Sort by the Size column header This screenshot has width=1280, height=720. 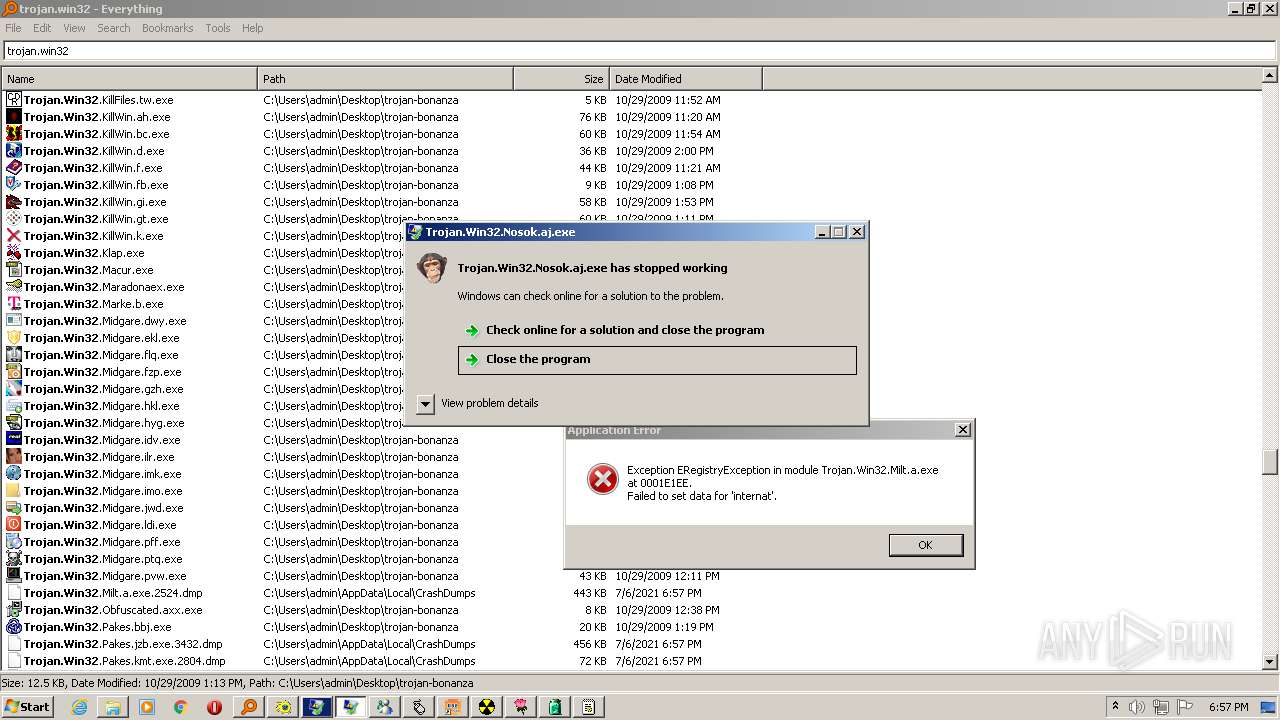click(561, 79)
